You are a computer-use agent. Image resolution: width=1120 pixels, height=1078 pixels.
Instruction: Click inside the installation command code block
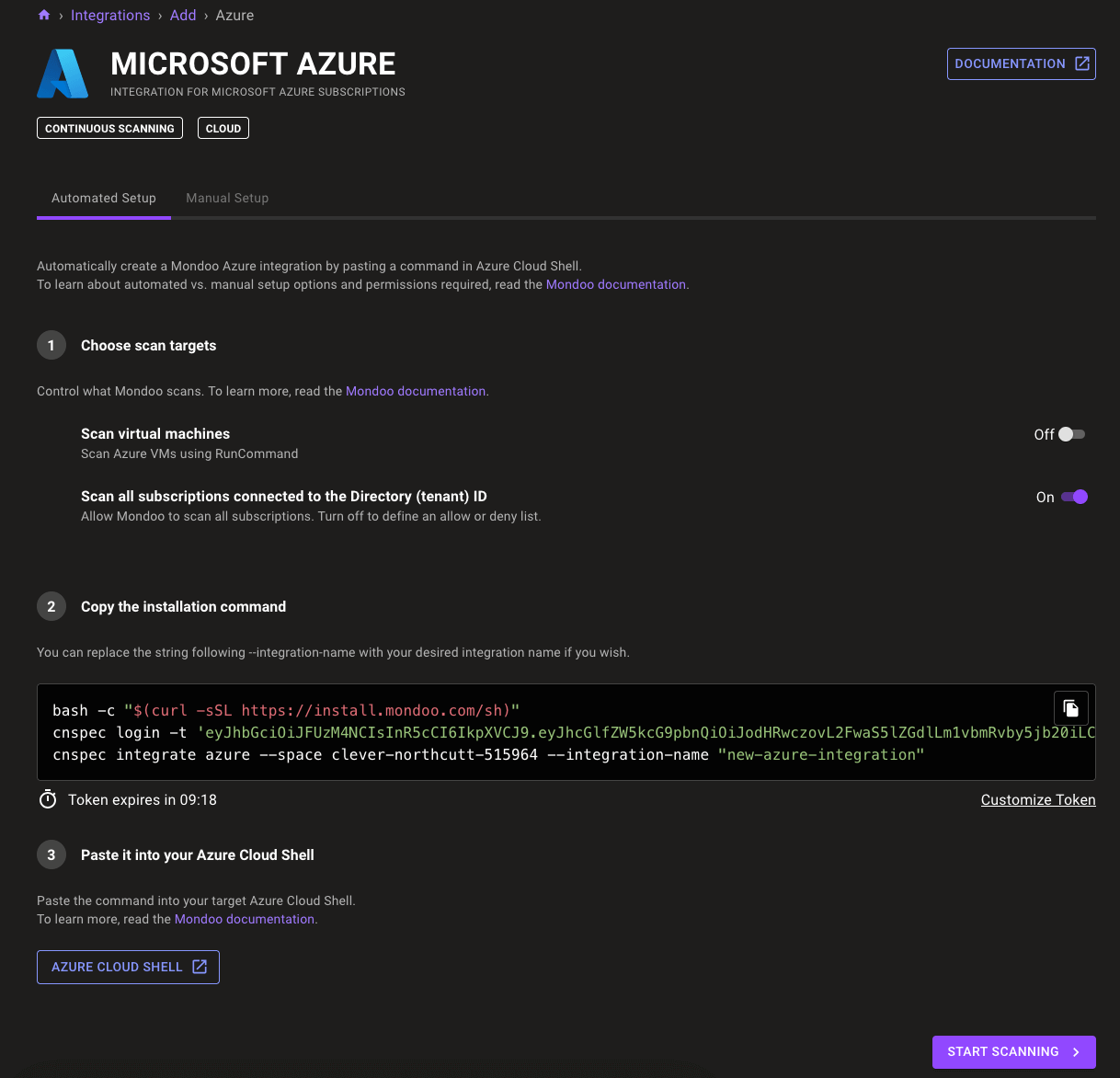click(x=552, y=733)
